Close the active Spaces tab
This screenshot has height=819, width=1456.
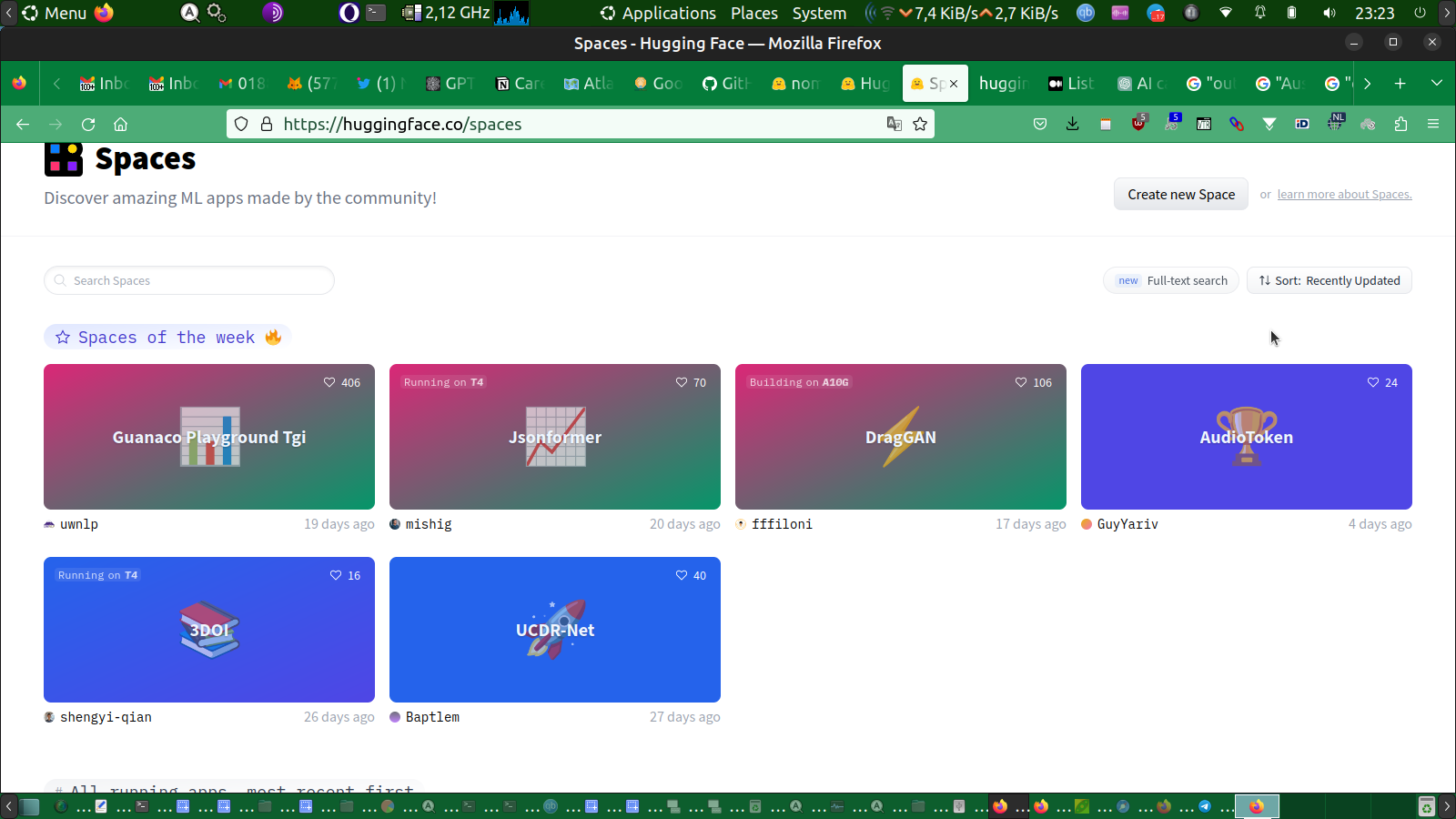(x=954, y=84)
